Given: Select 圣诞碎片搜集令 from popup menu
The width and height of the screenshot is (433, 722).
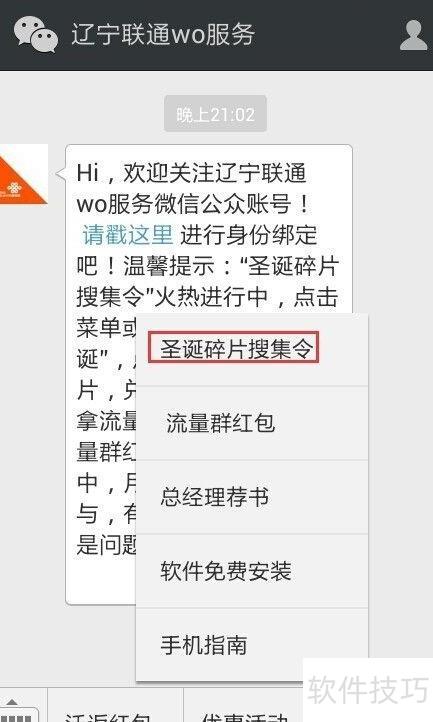Looking at the screenshot, I should pyautogui.click(x=234, y=348).
